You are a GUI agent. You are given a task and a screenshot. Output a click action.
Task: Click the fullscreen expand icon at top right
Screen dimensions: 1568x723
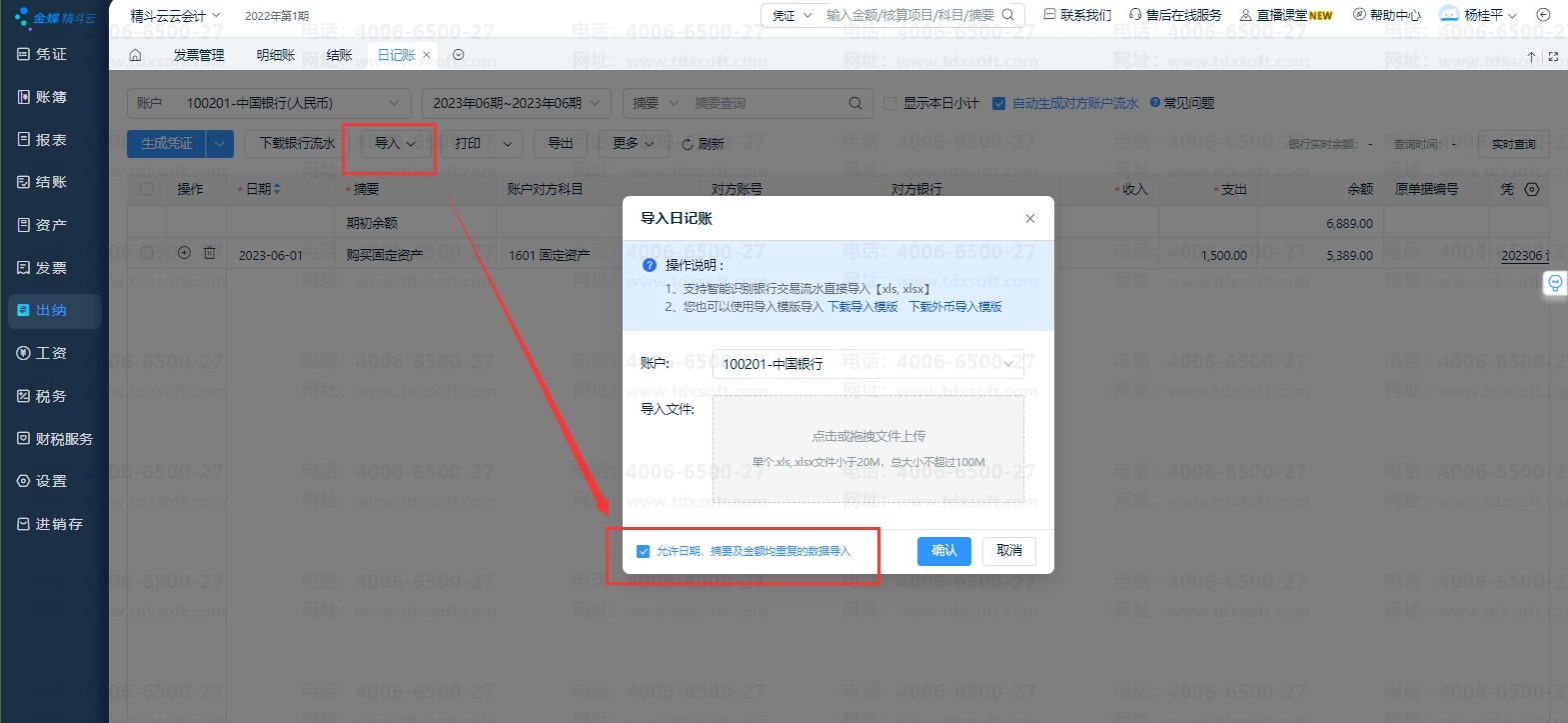pos(1553,57)
